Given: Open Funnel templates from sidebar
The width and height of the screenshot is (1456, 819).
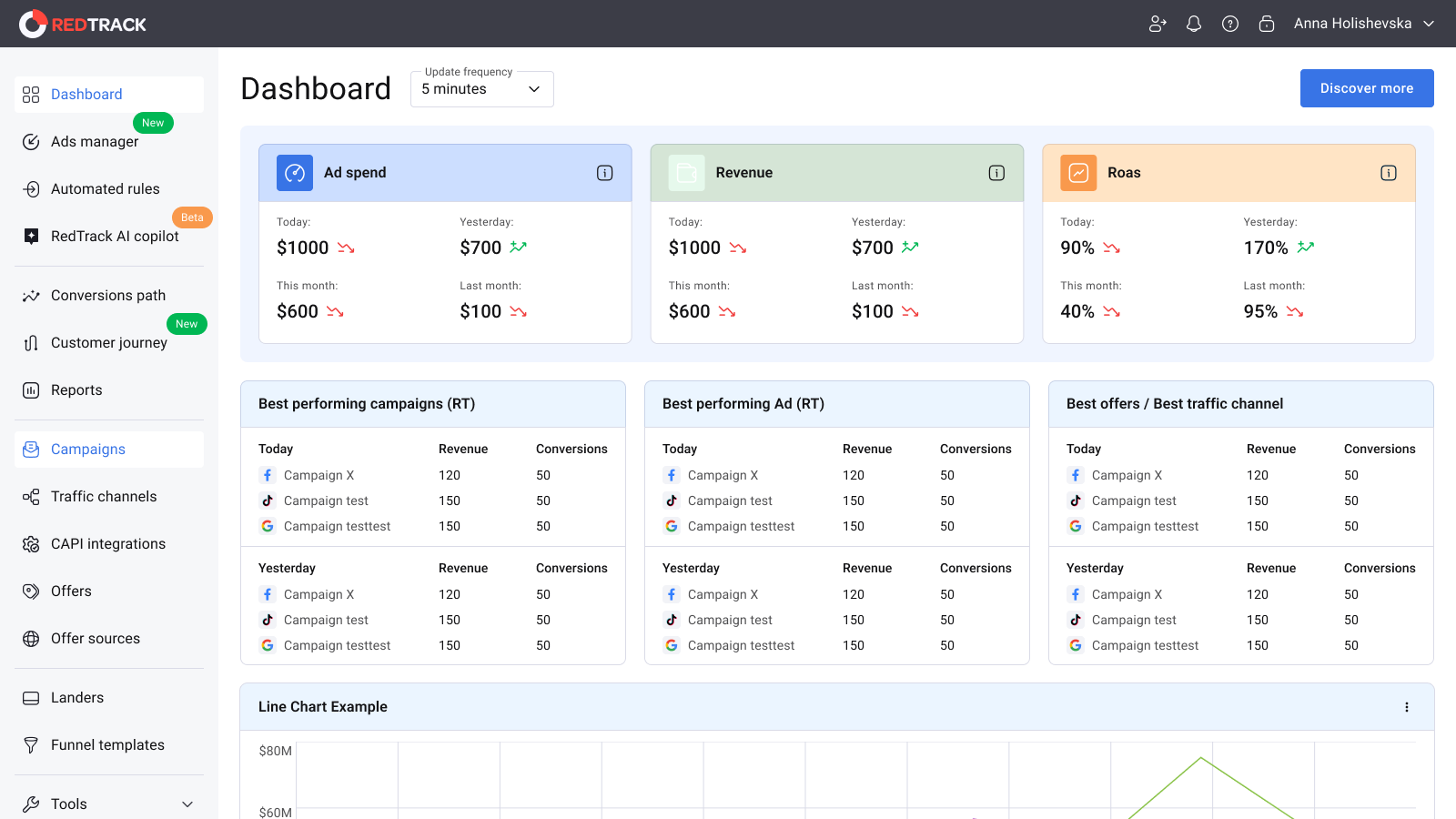Looking at the screenshot, I should click(x=109, y=745).
